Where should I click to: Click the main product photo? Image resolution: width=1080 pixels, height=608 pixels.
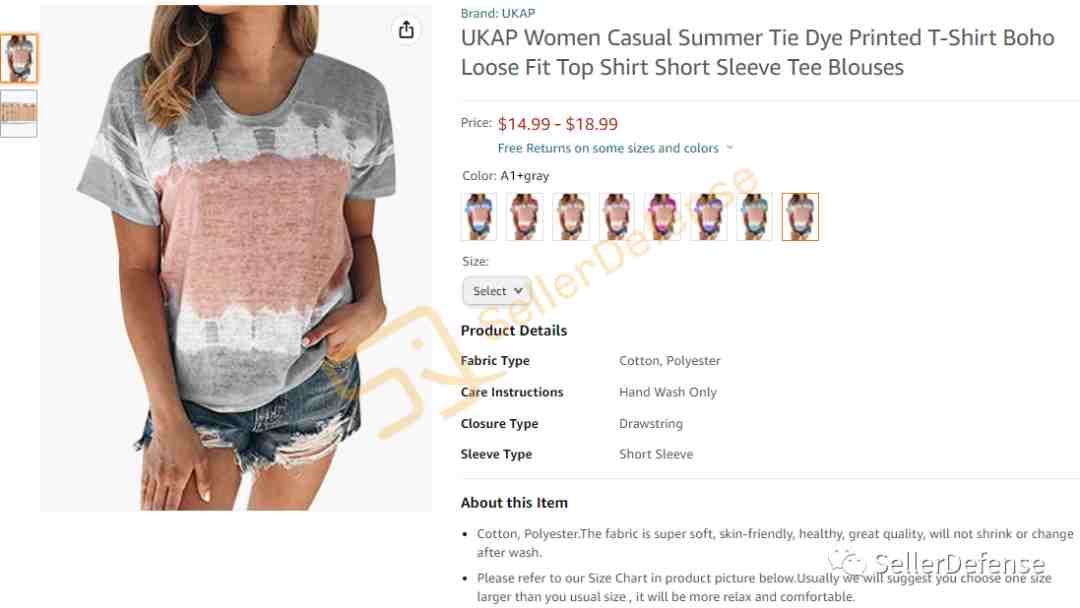(x=236, y=258)
